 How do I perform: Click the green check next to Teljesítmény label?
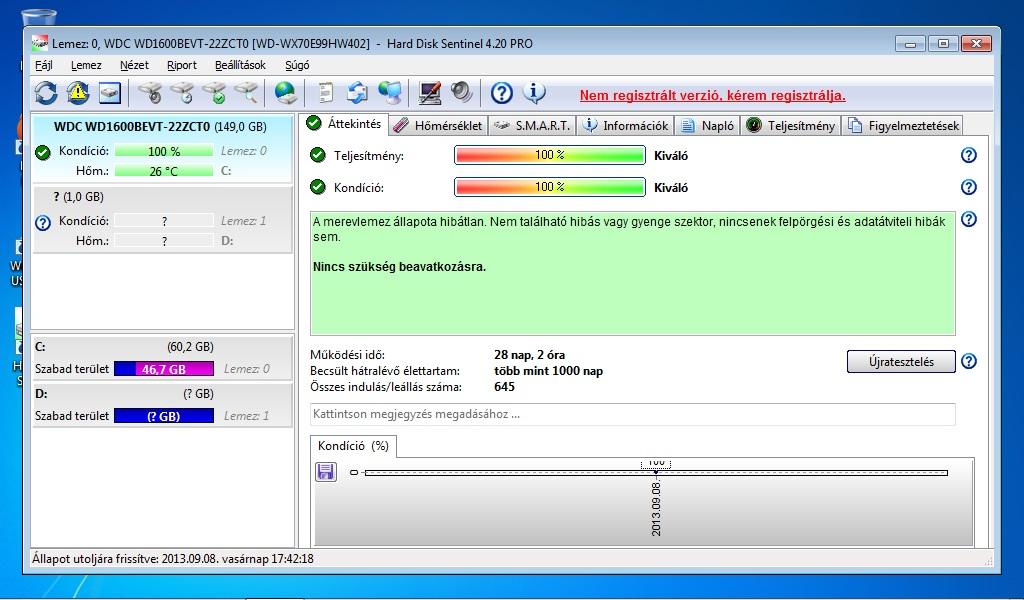click(318, 155)
